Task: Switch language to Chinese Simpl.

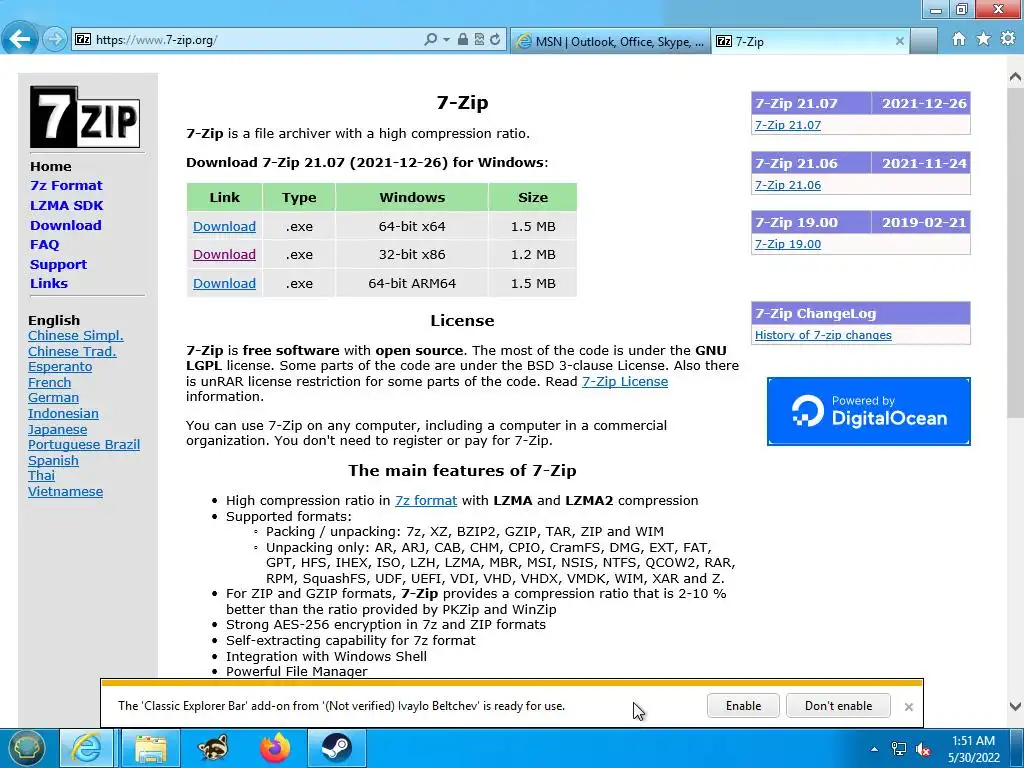Action: 76,336
